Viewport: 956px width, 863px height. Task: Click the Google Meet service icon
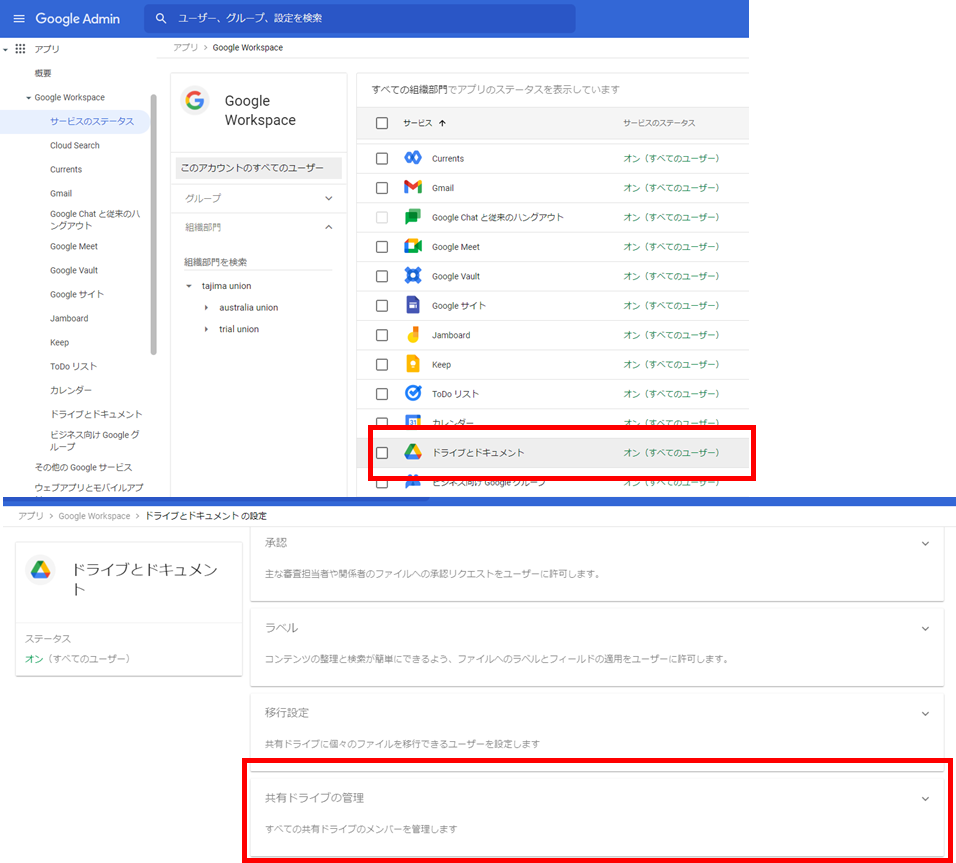click(413, 246)
